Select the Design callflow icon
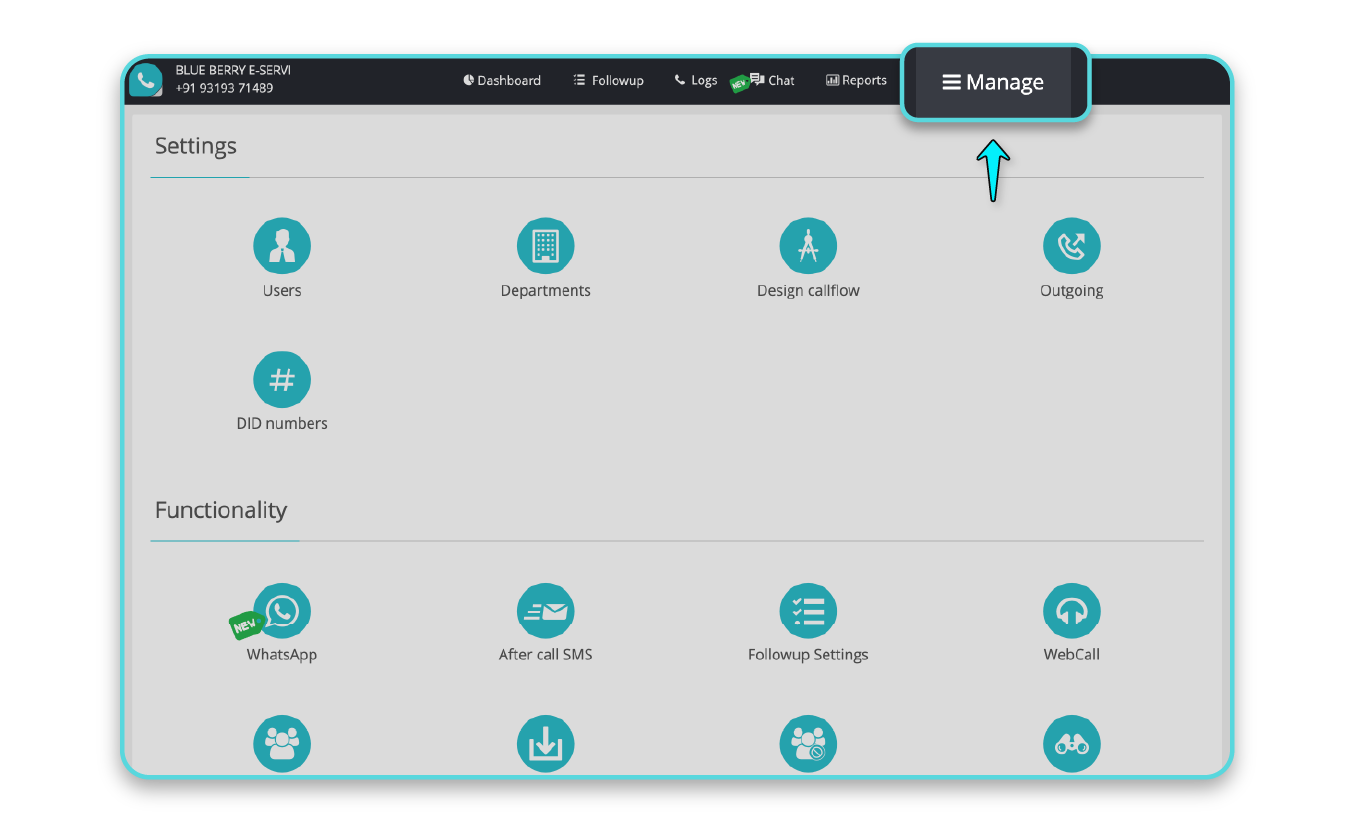The height and width of the screenshot is (835, 1356). 808,245
